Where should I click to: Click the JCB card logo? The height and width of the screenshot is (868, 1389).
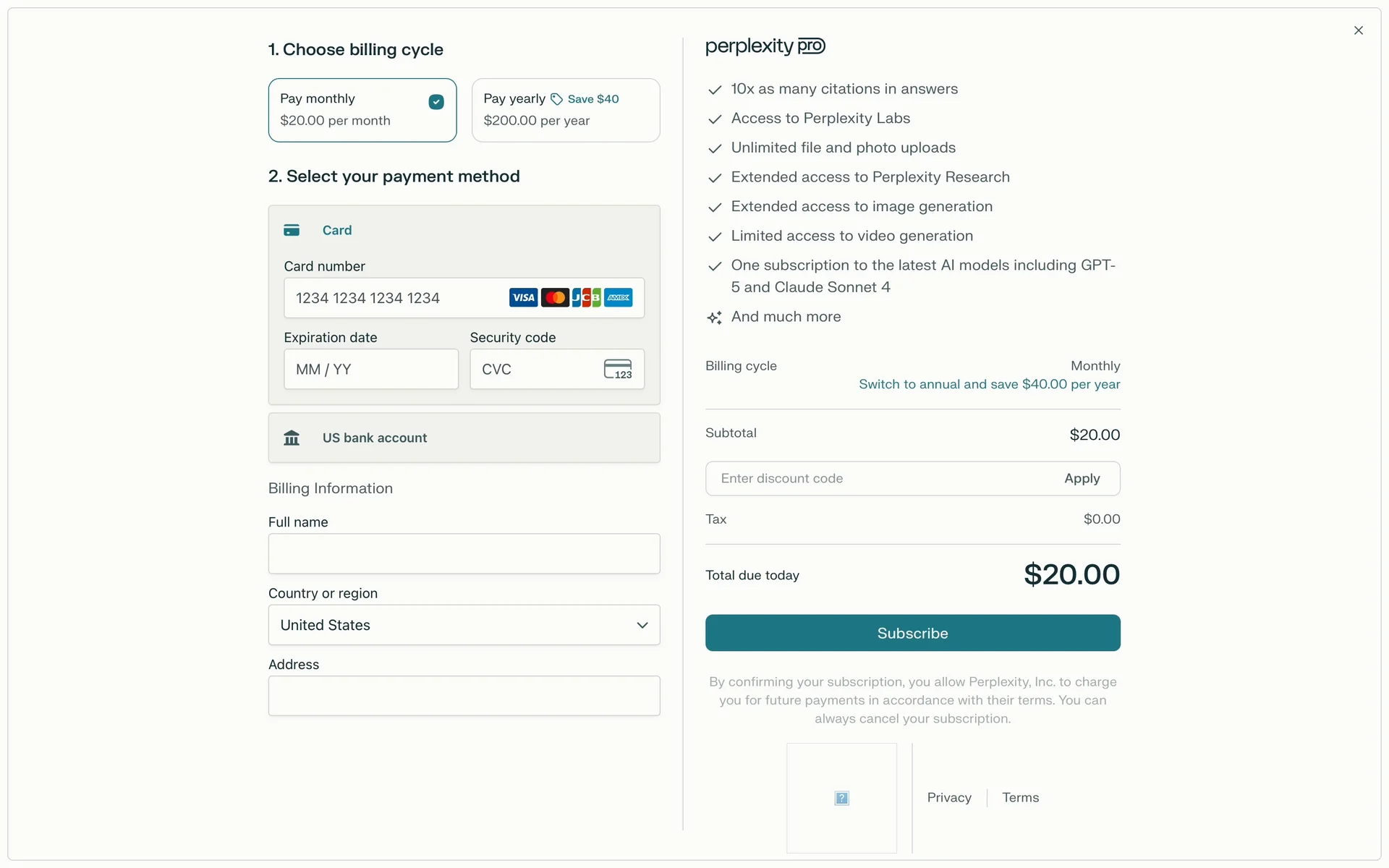(x=586, y=297)
